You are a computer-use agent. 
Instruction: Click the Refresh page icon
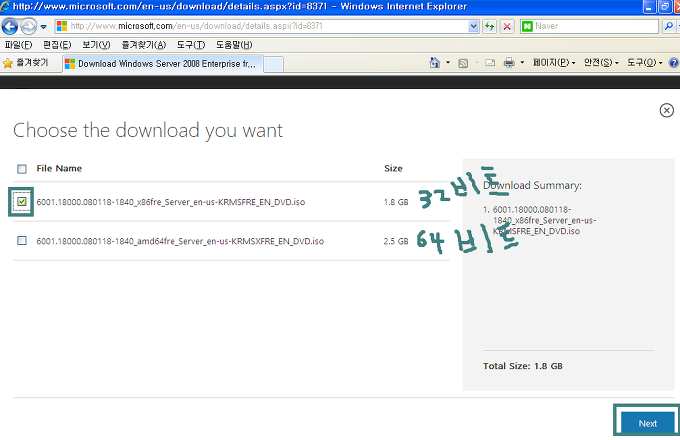pyautogui.click(x=490, y=26)
